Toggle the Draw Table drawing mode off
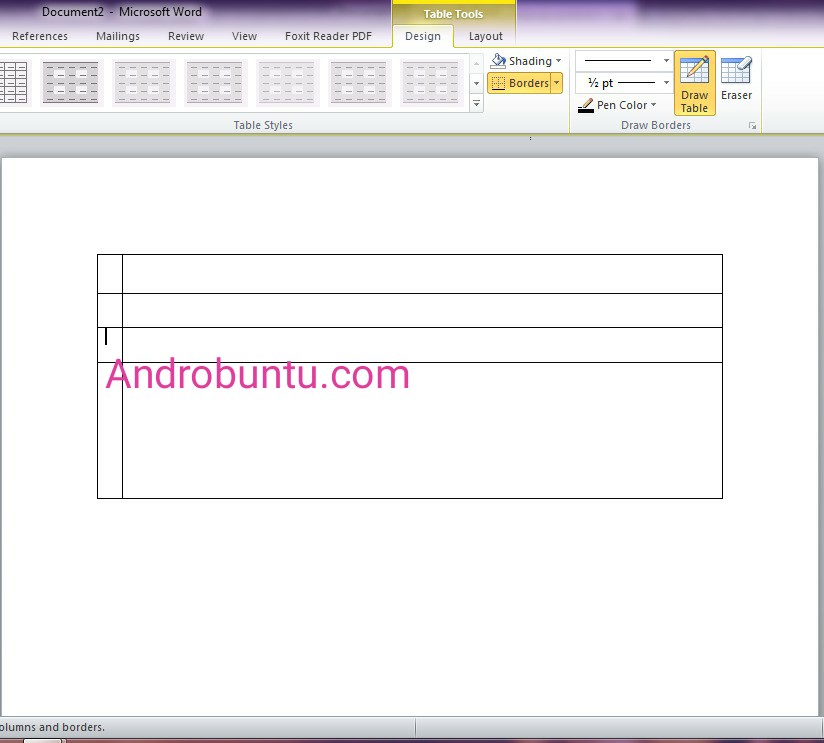The height and width of the screenshot is (743, 824). (693, 80)
